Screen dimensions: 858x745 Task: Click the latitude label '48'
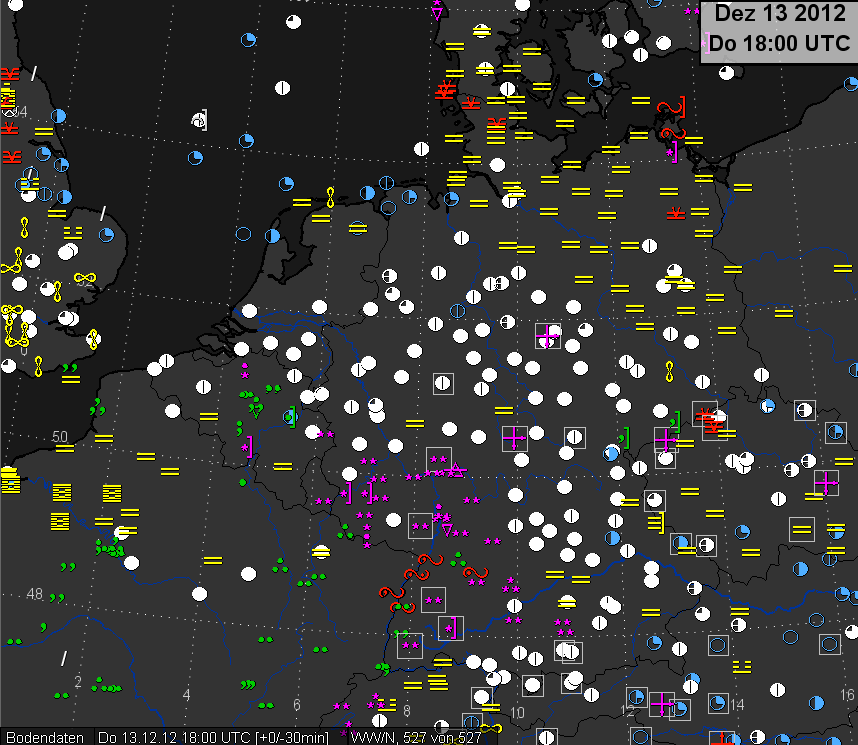(x=34, y=594)
